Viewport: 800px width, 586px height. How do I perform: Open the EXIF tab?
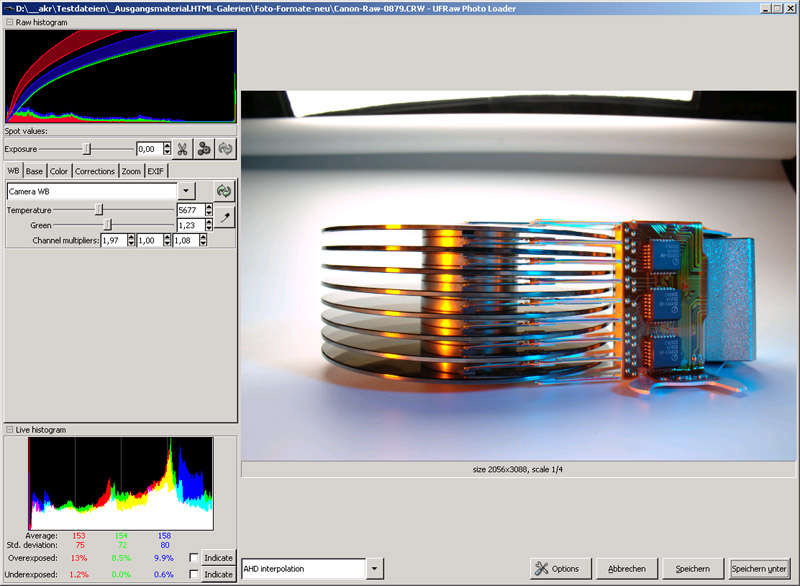pos(155,171)
